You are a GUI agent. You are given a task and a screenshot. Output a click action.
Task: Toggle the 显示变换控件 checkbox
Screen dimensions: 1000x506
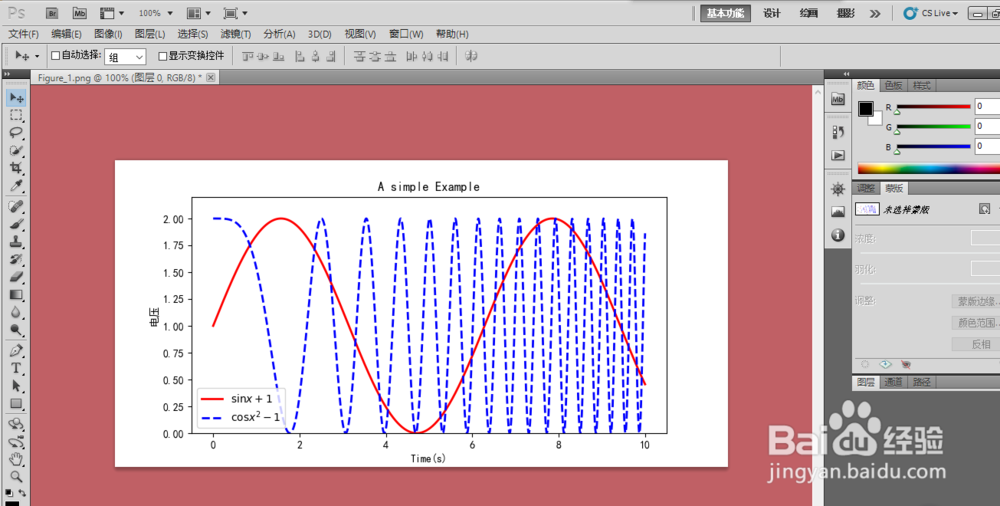(x=163, y=56)
